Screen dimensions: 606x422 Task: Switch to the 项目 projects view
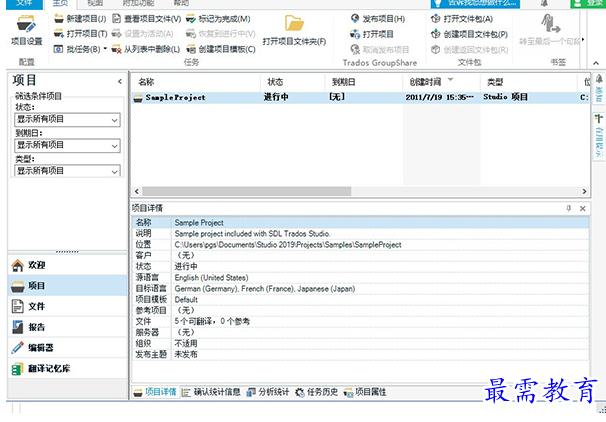(67, 286)
